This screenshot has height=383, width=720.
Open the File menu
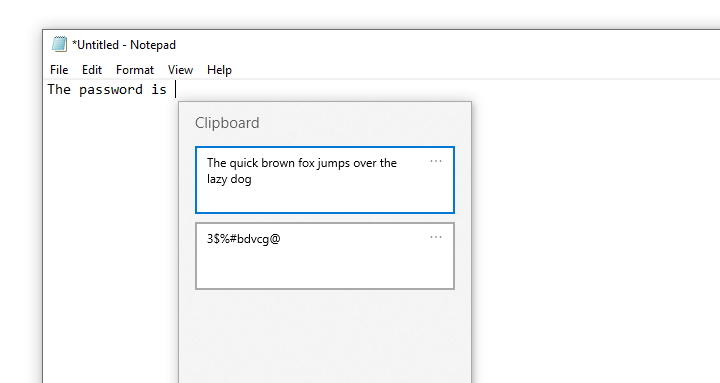[59, 70]
